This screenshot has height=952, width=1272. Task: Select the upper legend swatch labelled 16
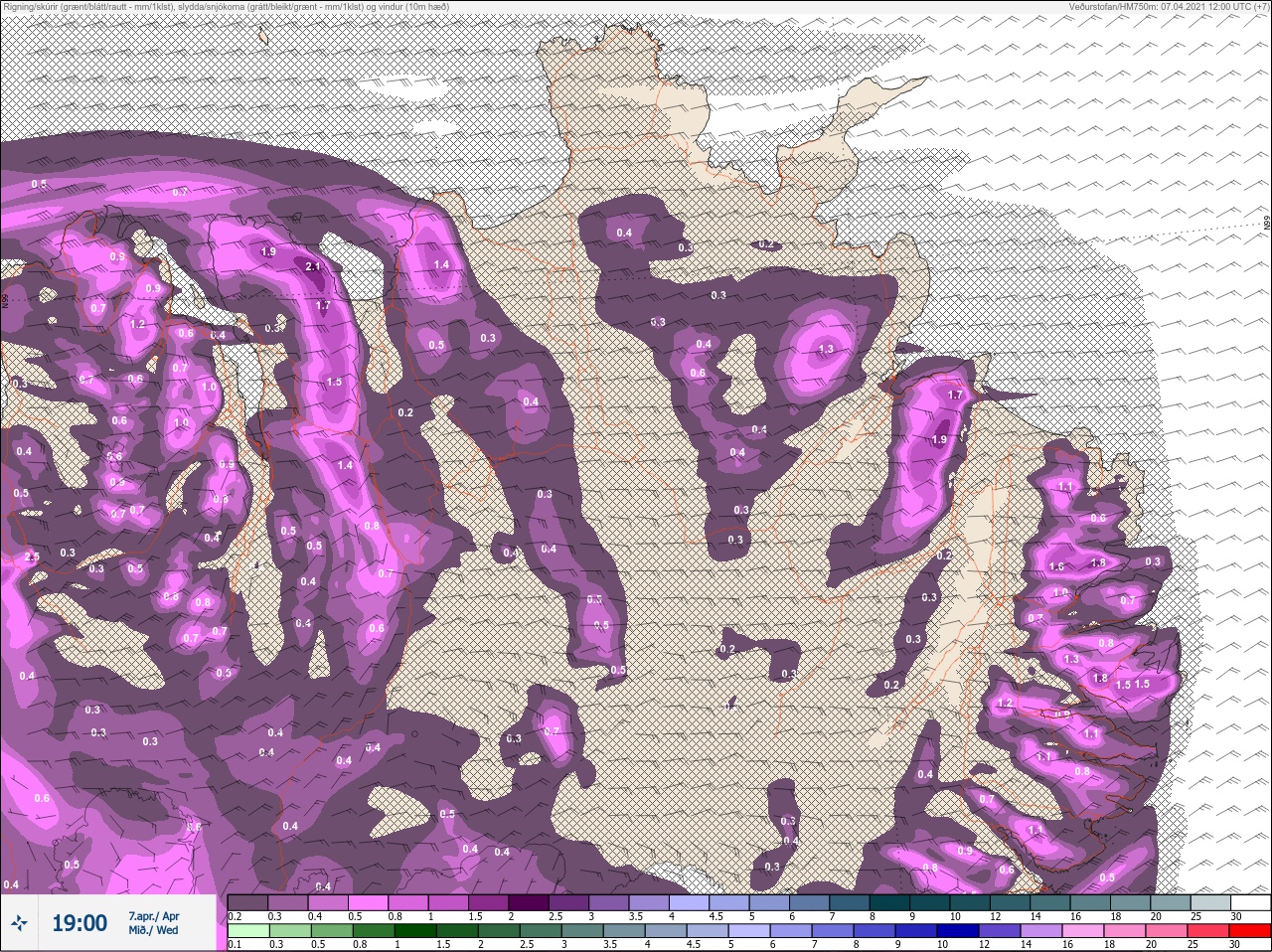coord(1090,902)
